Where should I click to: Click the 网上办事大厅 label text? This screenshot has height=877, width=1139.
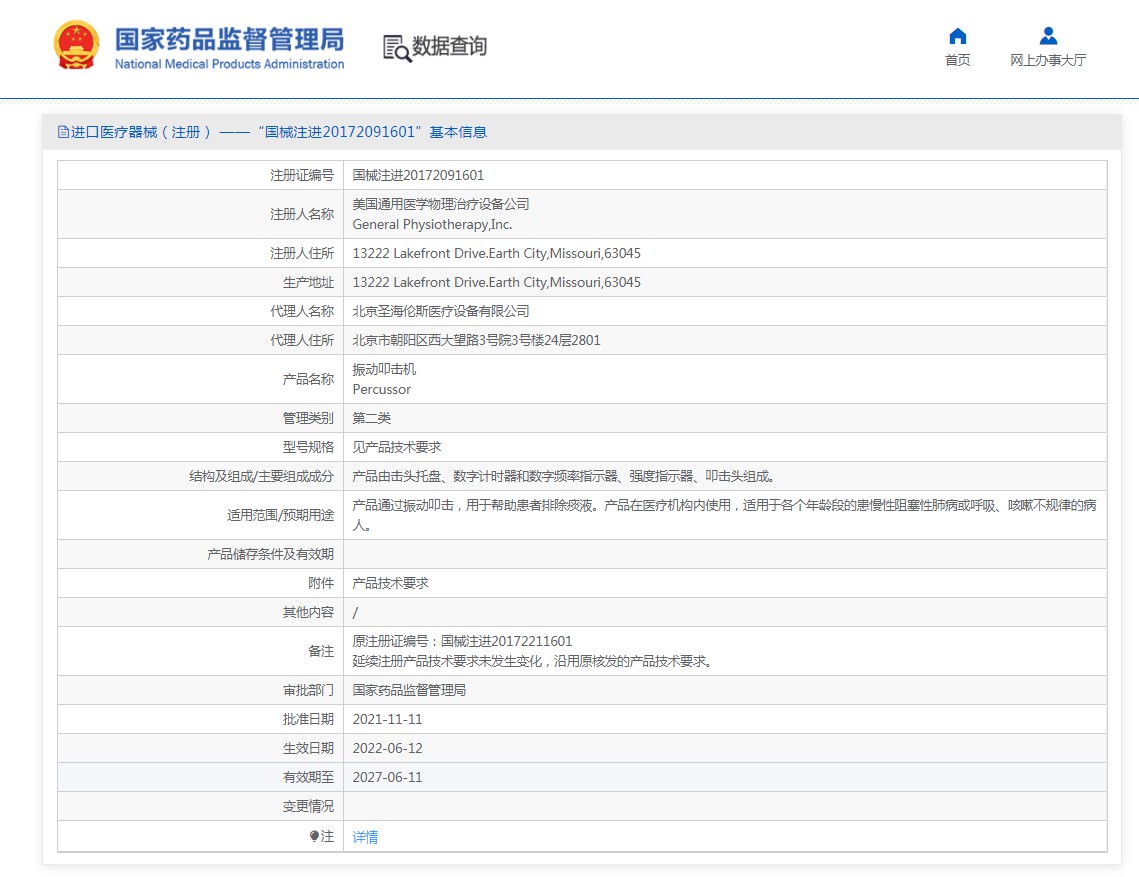(1047, 60)
